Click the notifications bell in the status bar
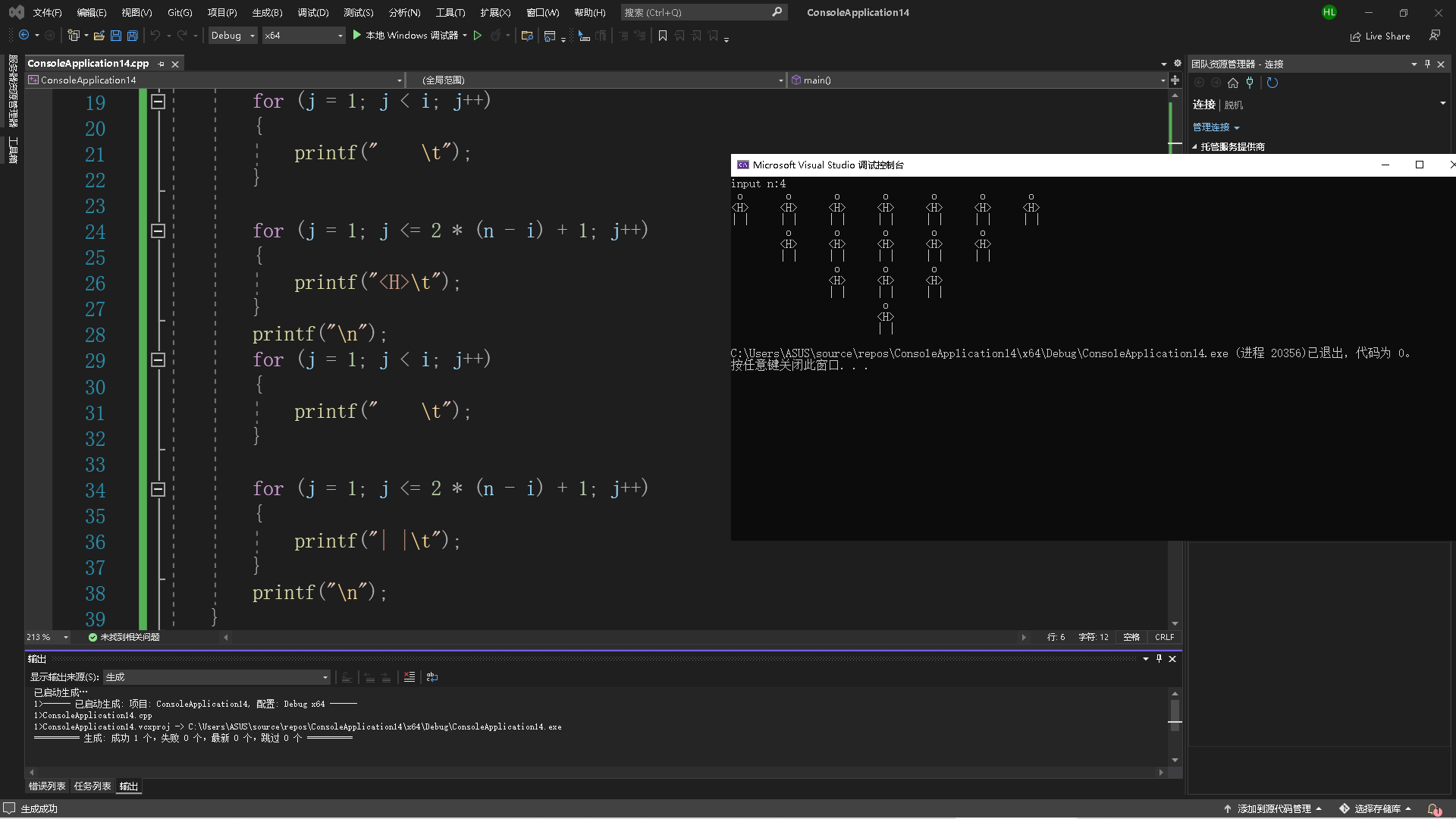Screen dimensions: 1456x819 [x=1432, y=809]
